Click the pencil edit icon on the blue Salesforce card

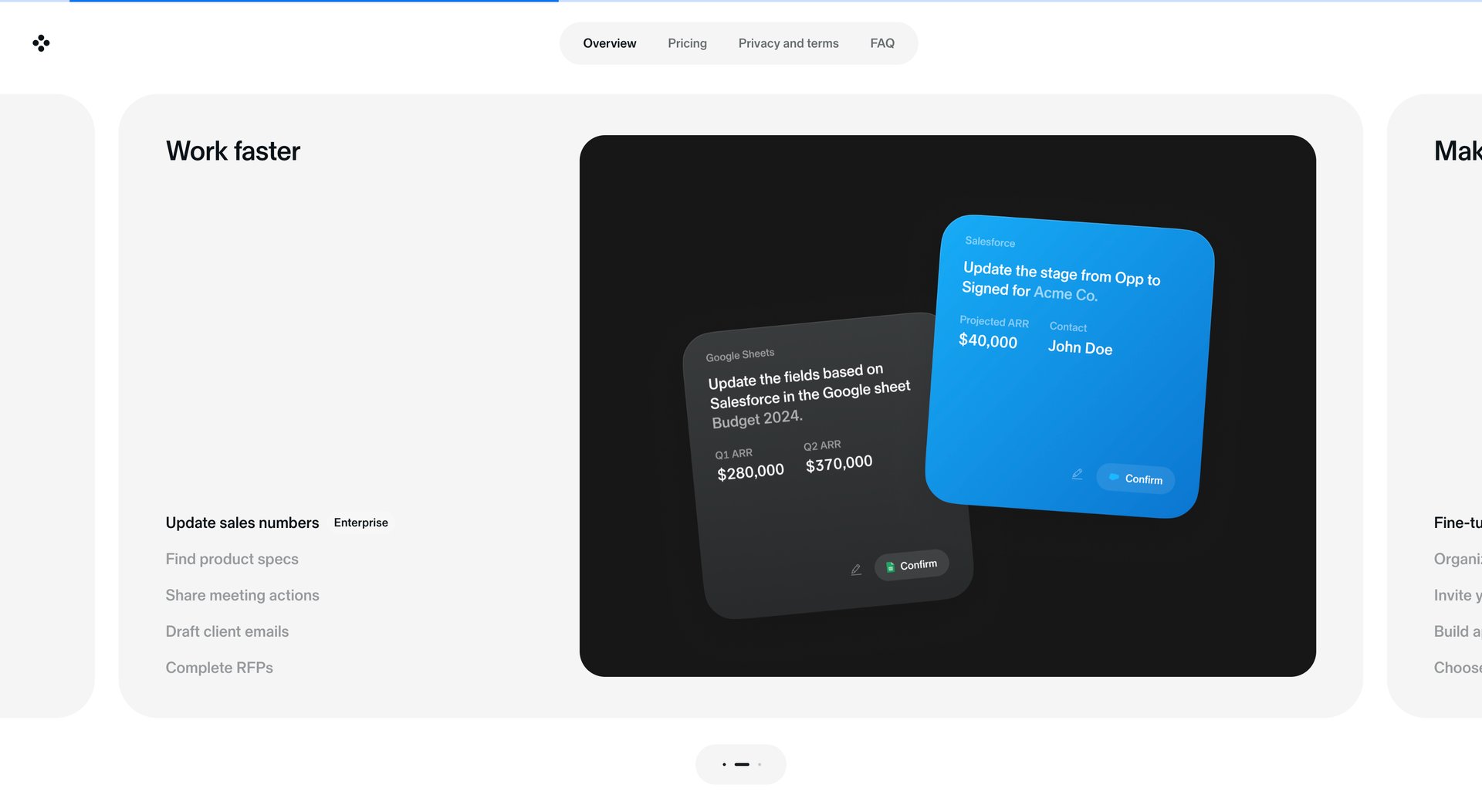[x=1078, y=475]
